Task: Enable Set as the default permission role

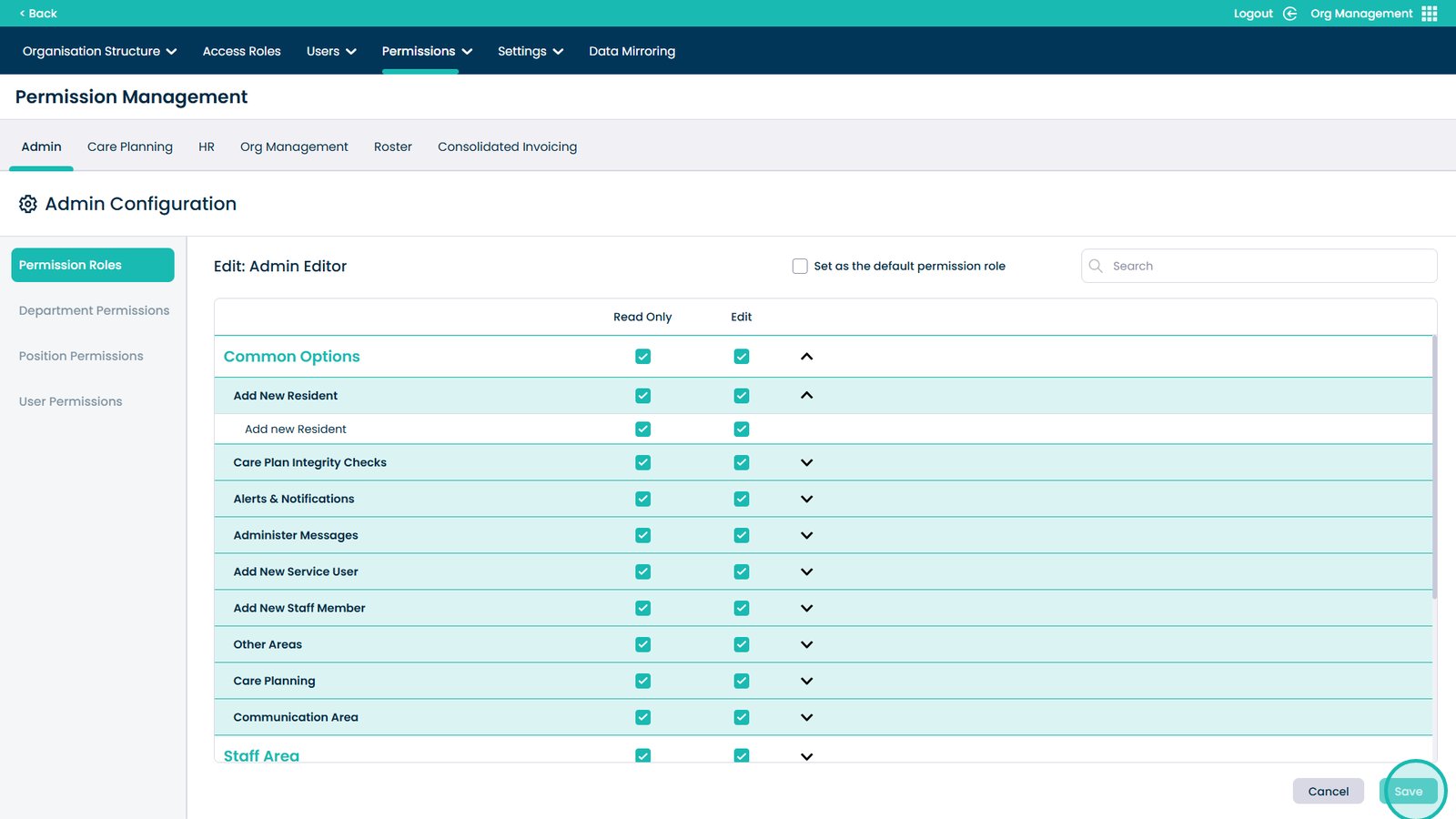Action: pyautogui.click(x=800, y=267)
